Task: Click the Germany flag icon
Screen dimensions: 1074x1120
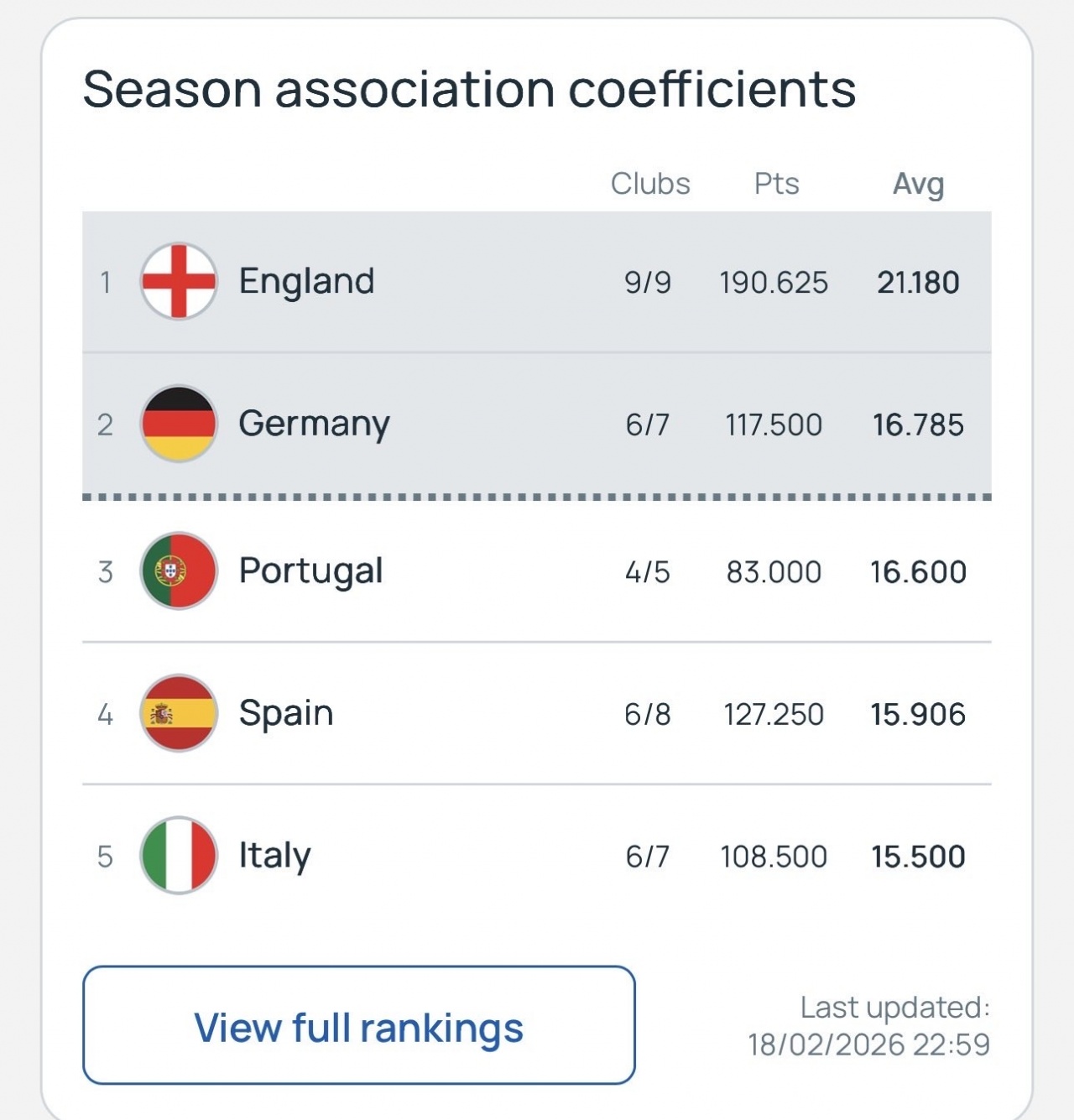Action: pyautogui.click(x=179, y=424)
